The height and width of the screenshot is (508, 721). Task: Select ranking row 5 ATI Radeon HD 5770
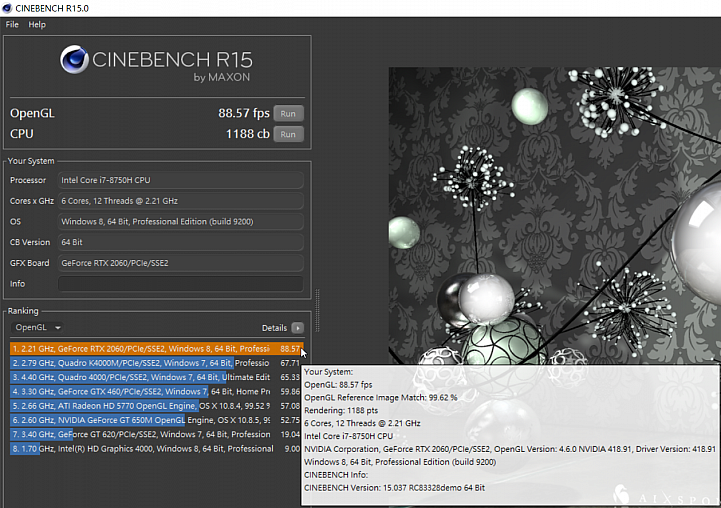(x=156, y=405)
